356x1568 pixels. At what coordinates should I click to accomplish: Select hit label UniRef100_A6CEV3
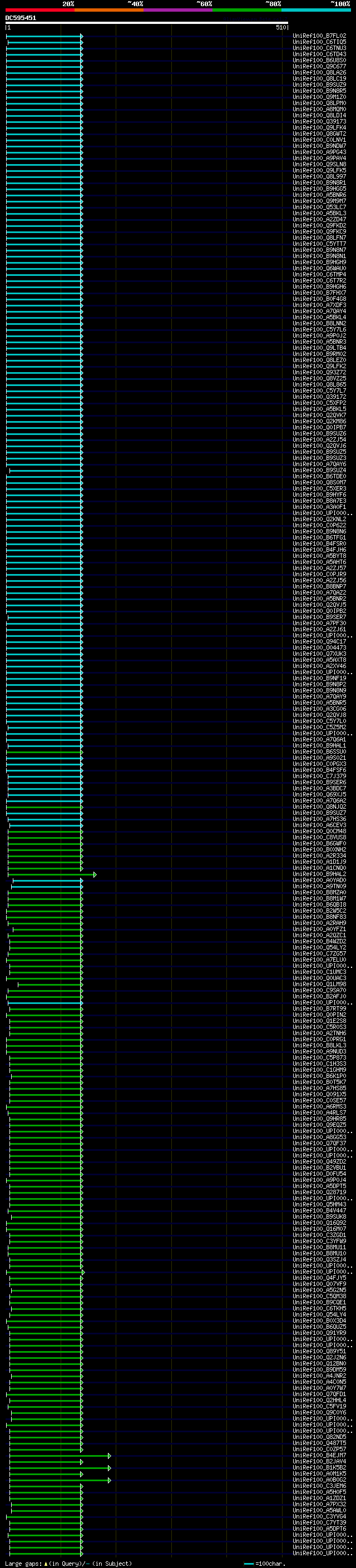(319, 825)
